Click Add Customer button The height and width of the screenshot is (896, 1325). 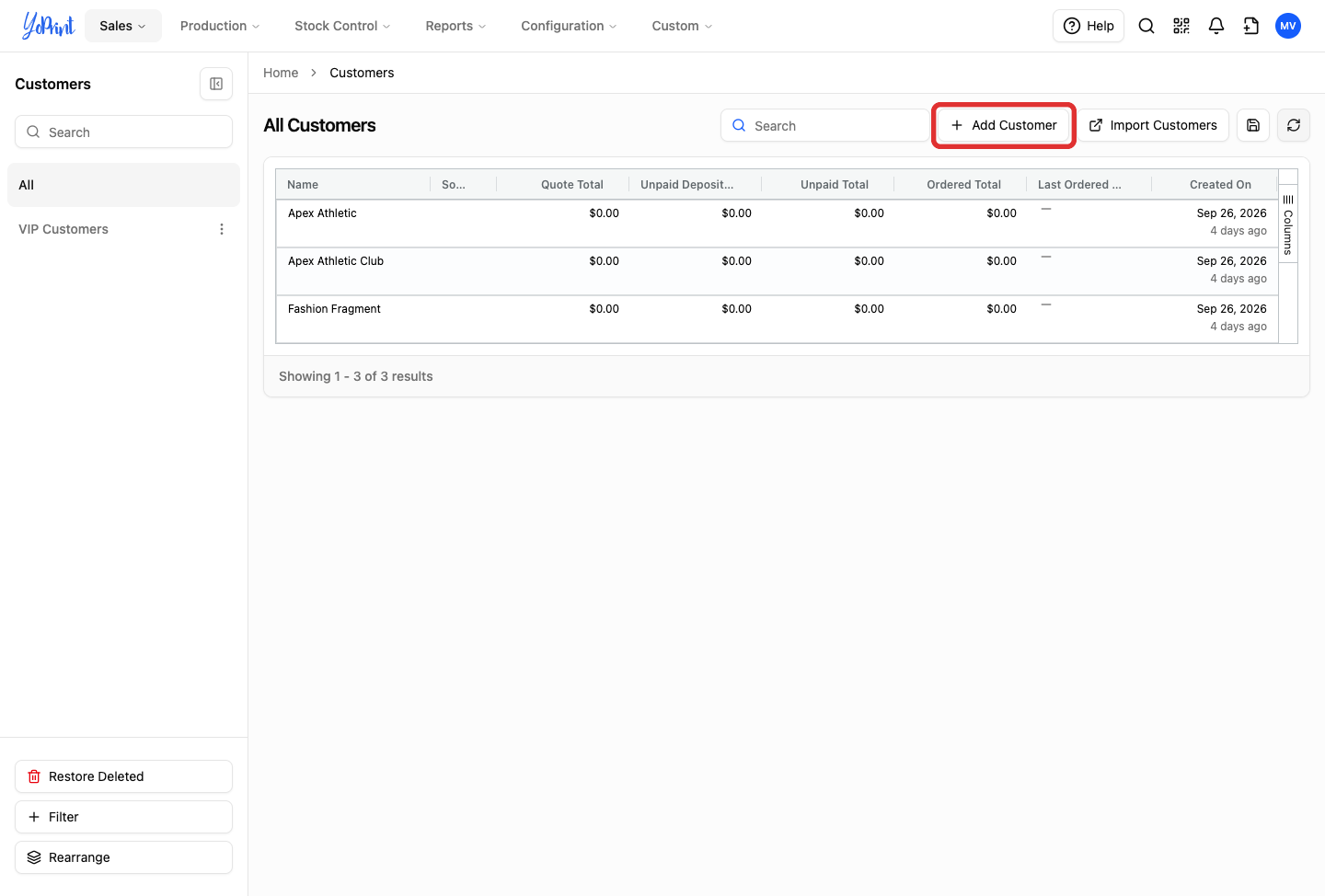click(x=1004, y=125)
